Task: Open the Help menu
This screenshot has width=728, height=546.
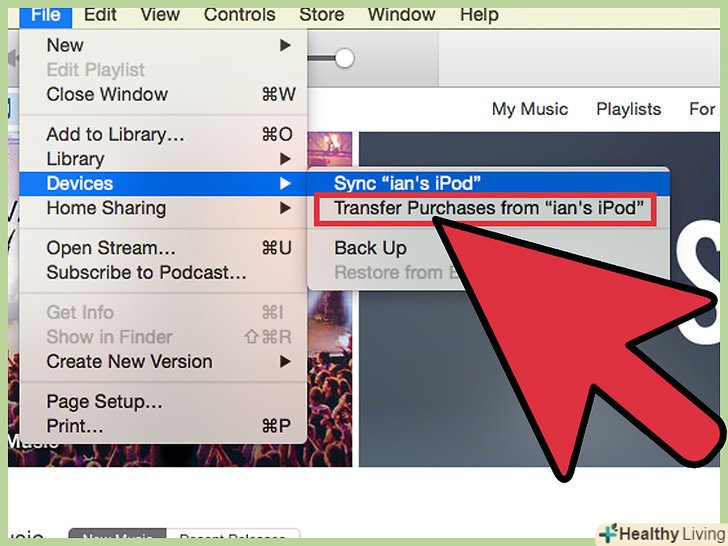Action: (479, 15)
